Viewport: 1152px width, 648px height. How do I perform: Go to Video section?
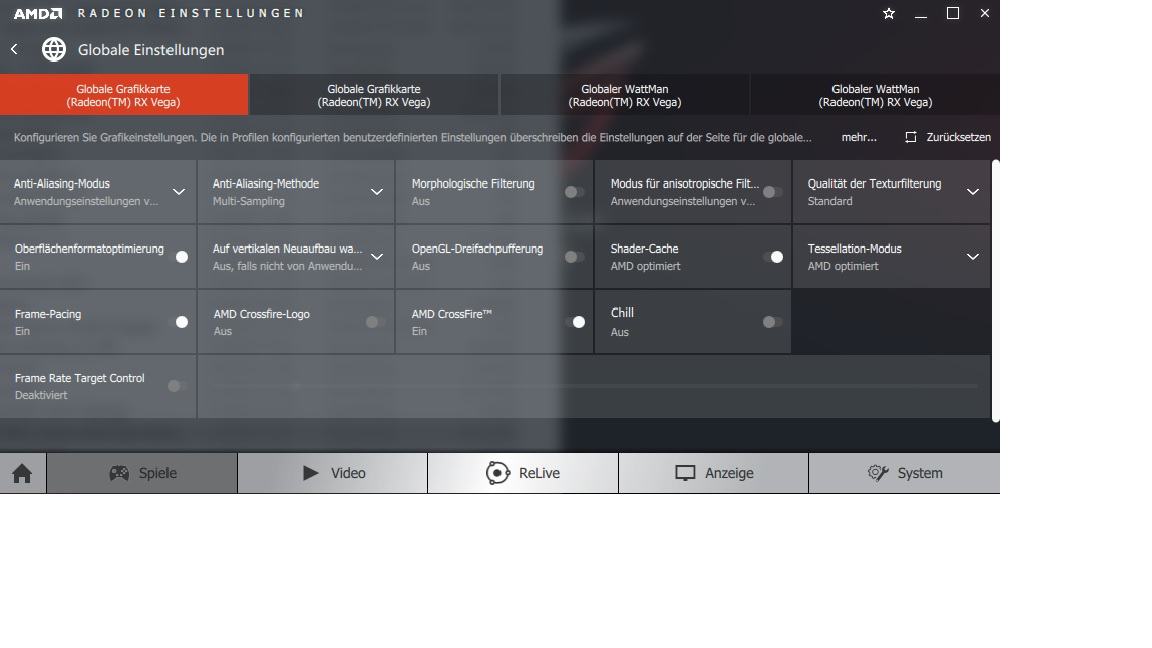pyautogui.click(x=333, y=473)
